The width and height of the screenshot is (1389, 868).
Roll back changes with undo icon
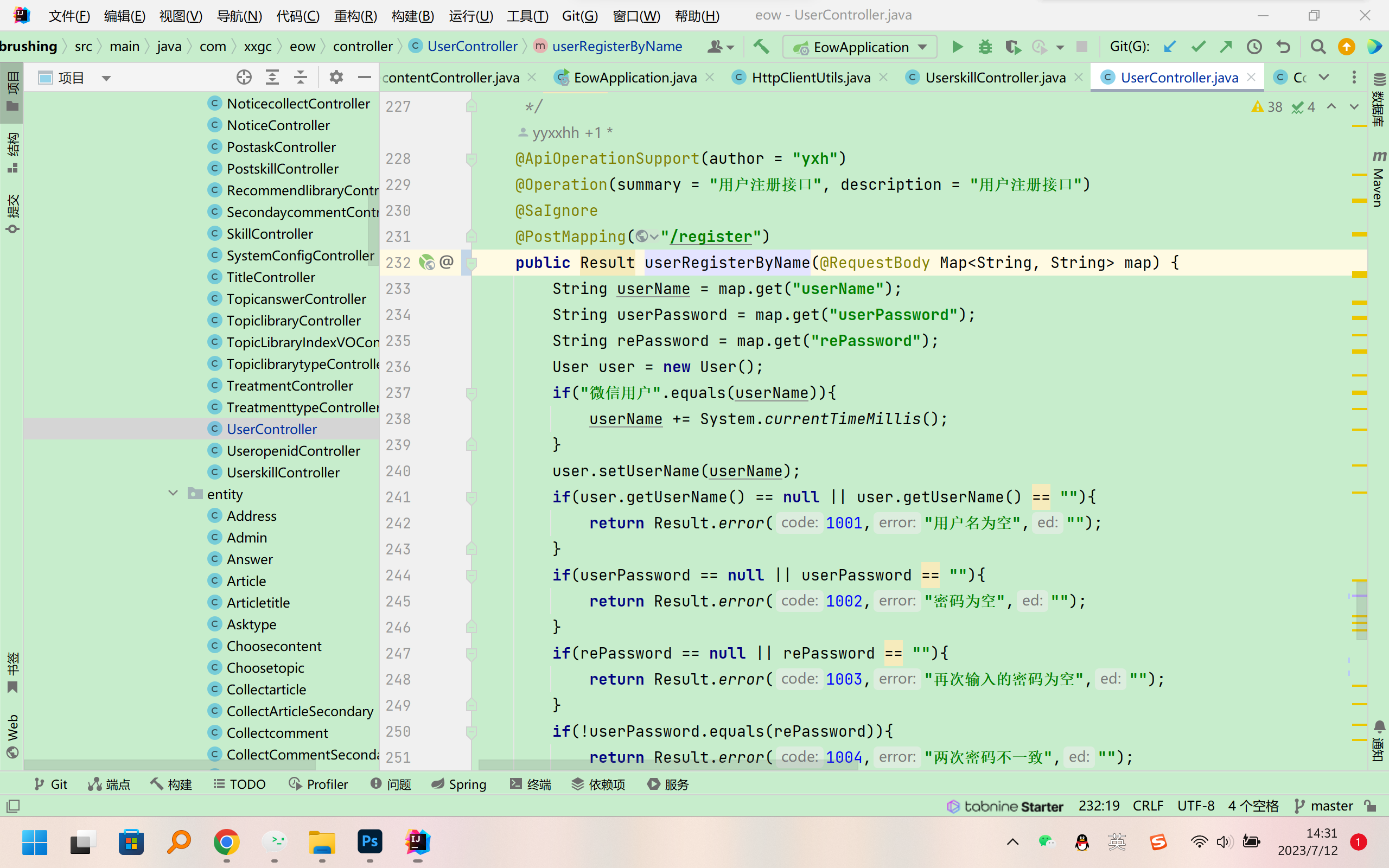[x=1283, y=47]
